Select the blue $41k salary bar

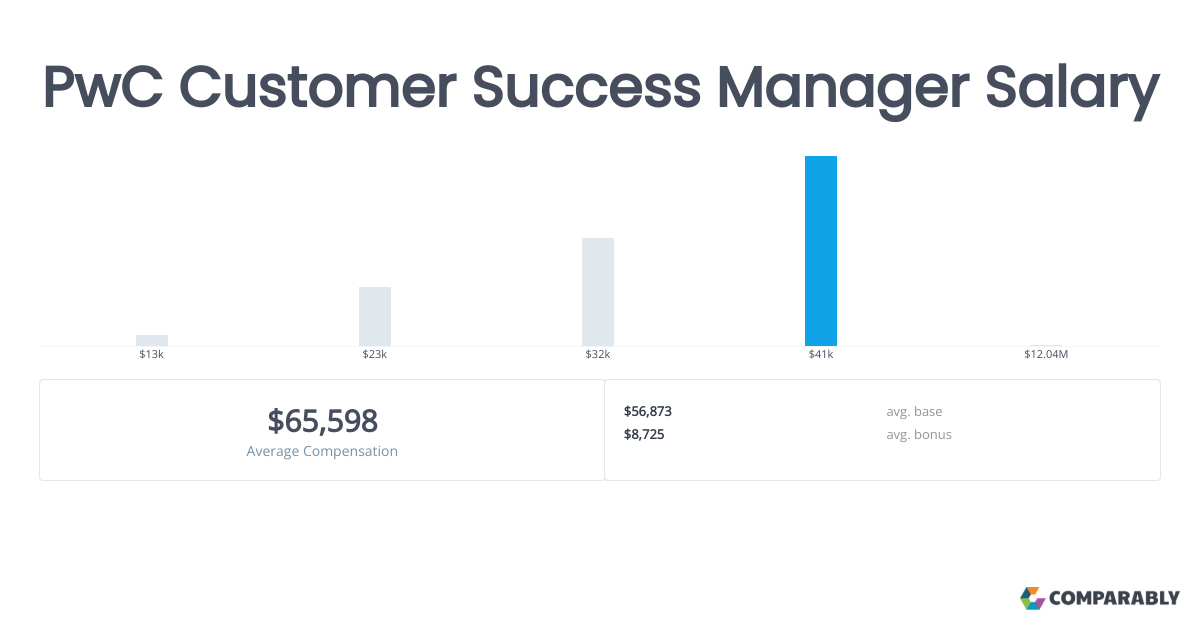click(821, 251)
